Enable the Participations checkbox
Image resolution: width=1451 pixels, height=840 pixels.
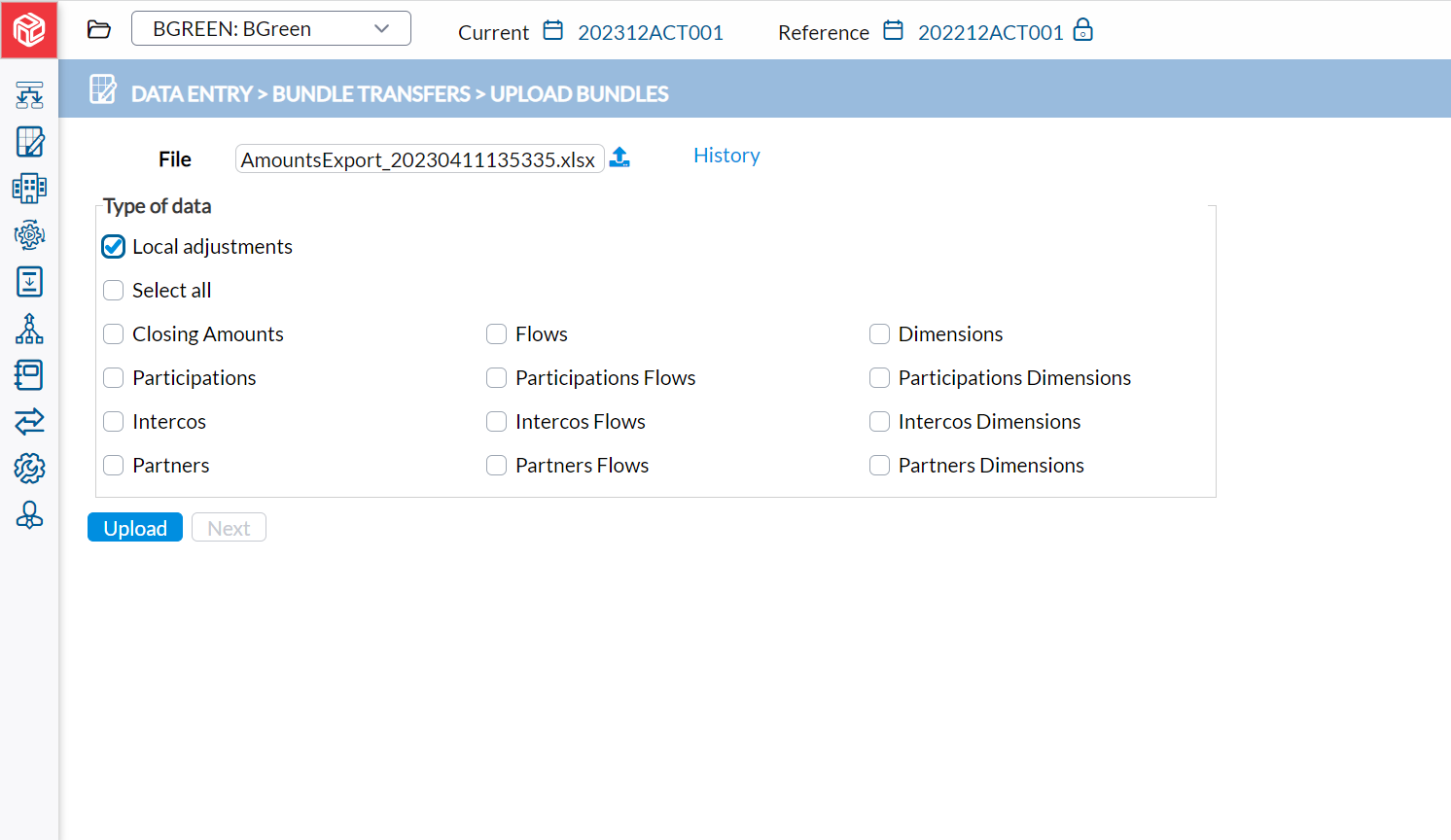coord(114,378)
